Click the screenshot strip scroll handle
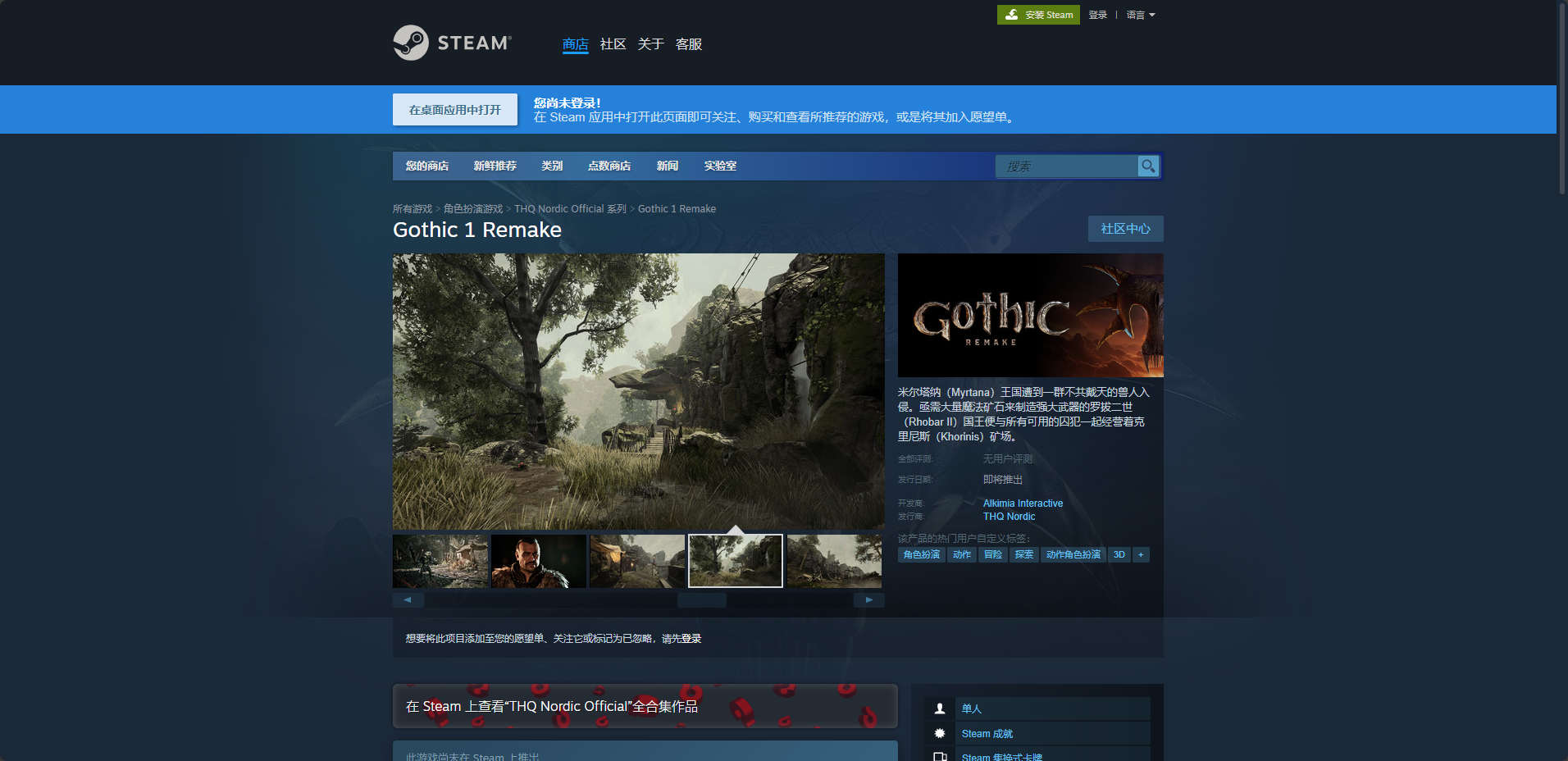 tap(702, 600)
